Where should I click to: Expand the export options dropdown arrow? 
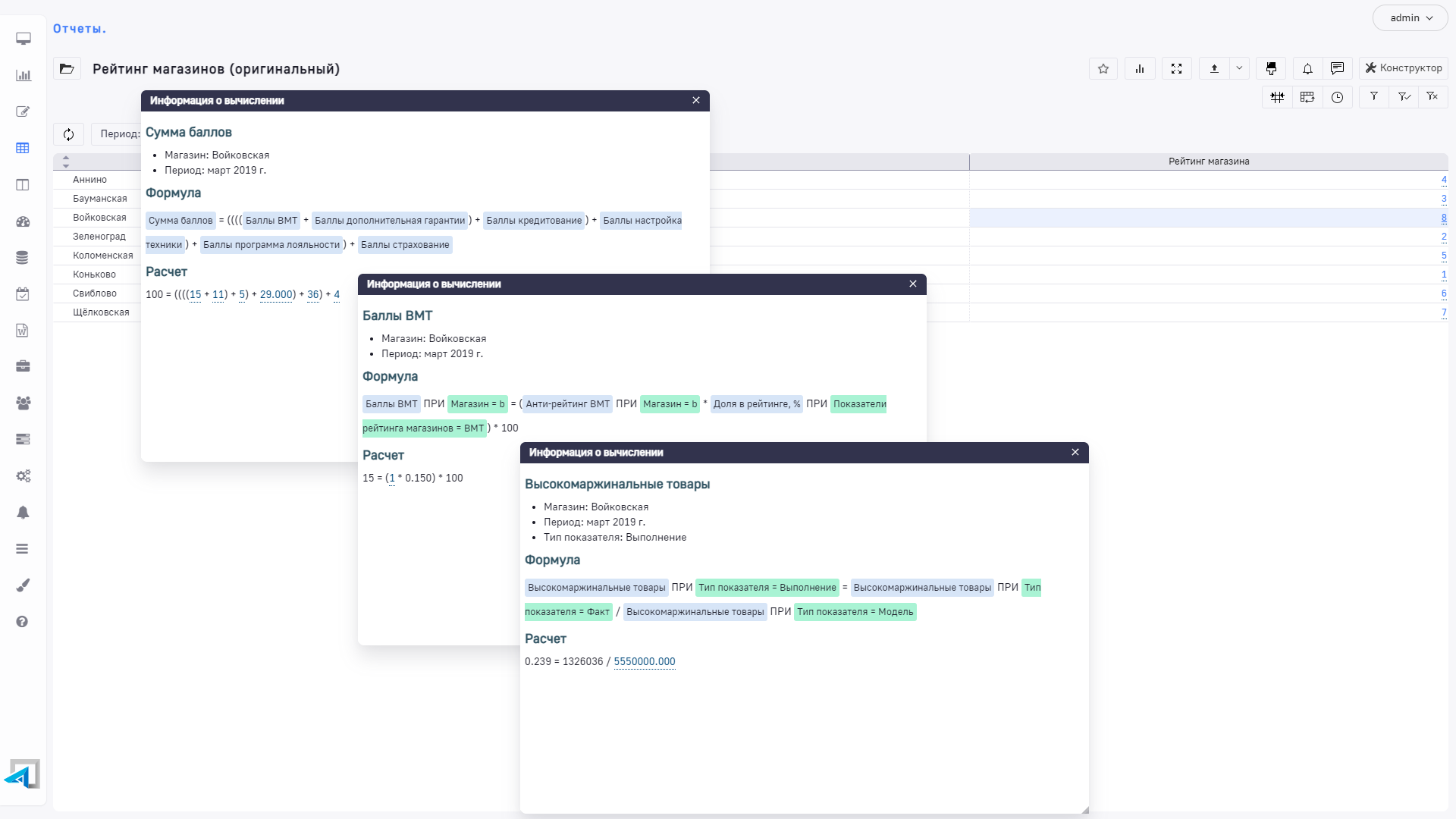(1239, 68)
